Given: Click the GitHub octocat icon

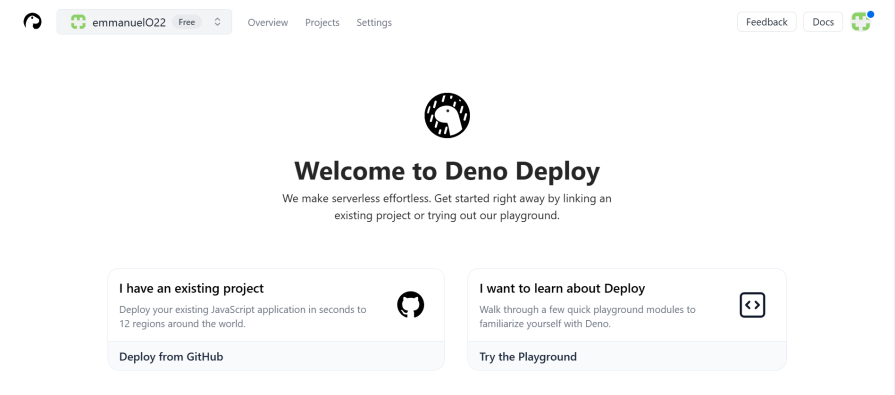Looking at the screenshot, I should click(x=410, y=305).
